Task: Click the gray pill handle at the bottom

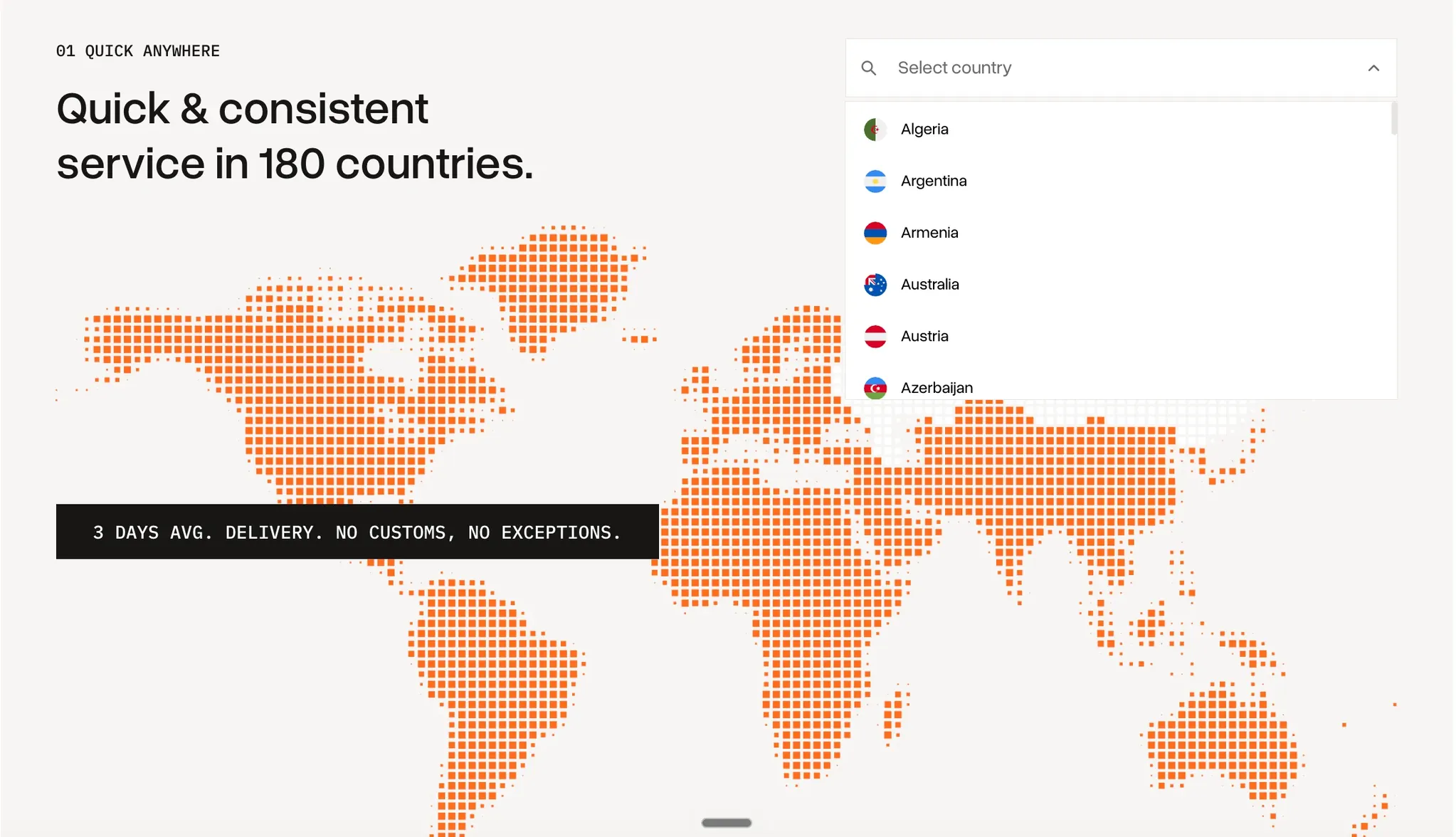Action: point(727,823)
